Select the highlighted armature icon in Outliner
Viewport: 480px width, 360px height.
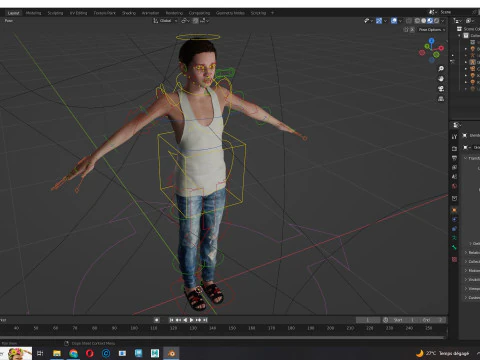(x=472, y=62)
